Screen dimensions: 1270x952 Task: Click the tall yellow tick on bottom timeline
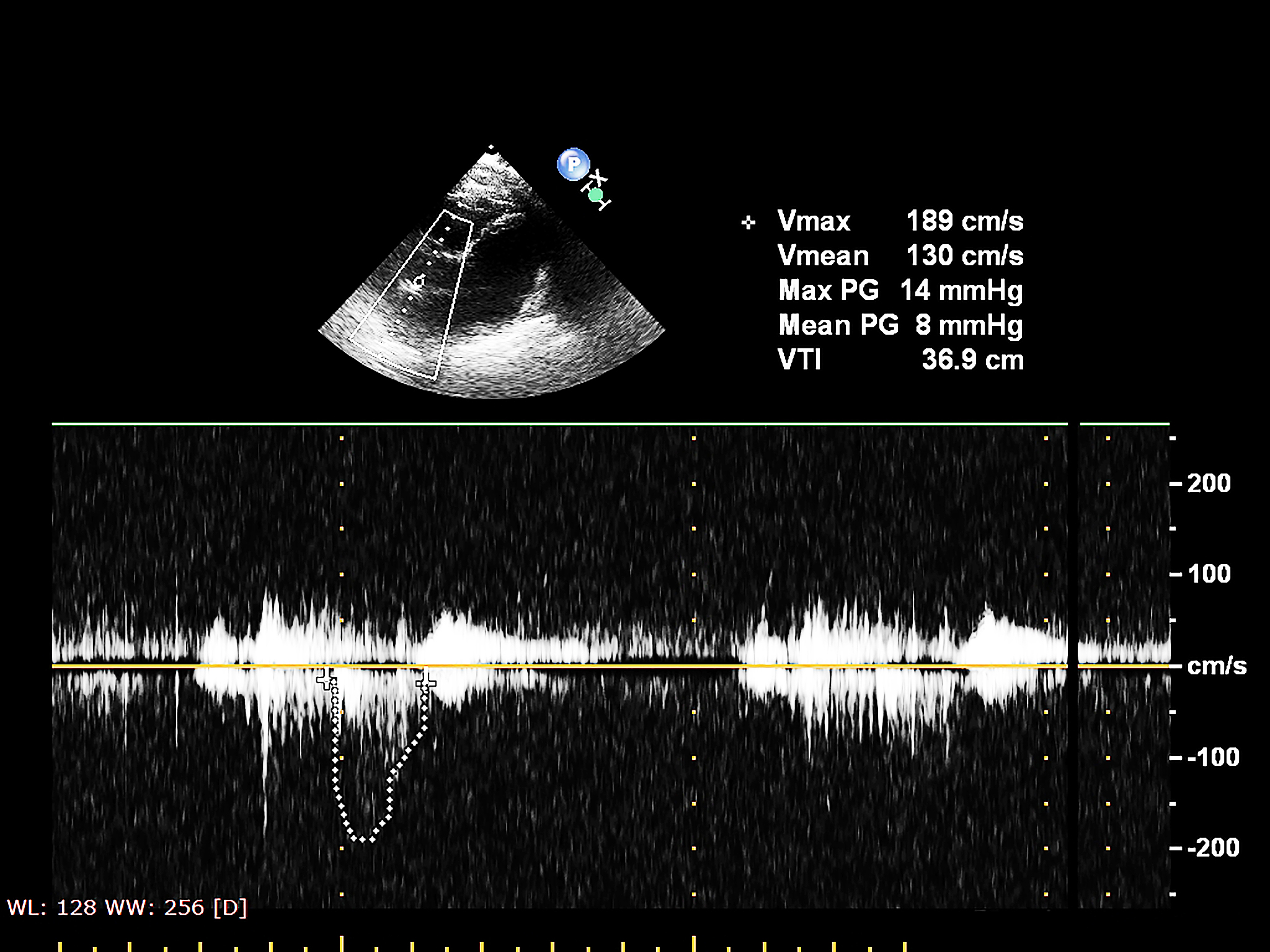click(x=342, y=942)
